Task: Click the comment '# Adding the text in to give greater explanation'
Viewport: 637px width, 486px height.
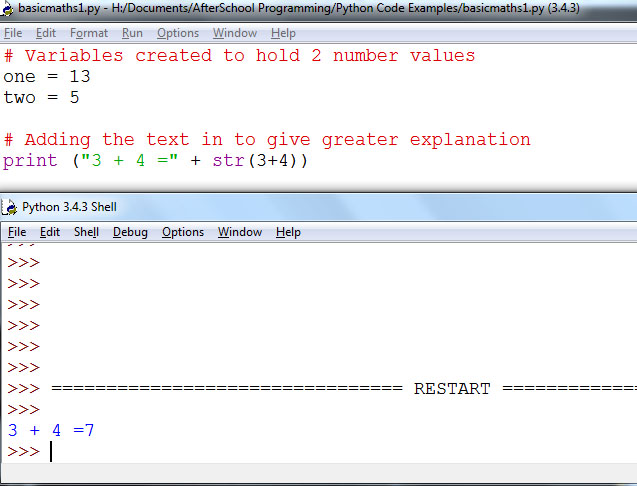Action: [x=267, y=139]
